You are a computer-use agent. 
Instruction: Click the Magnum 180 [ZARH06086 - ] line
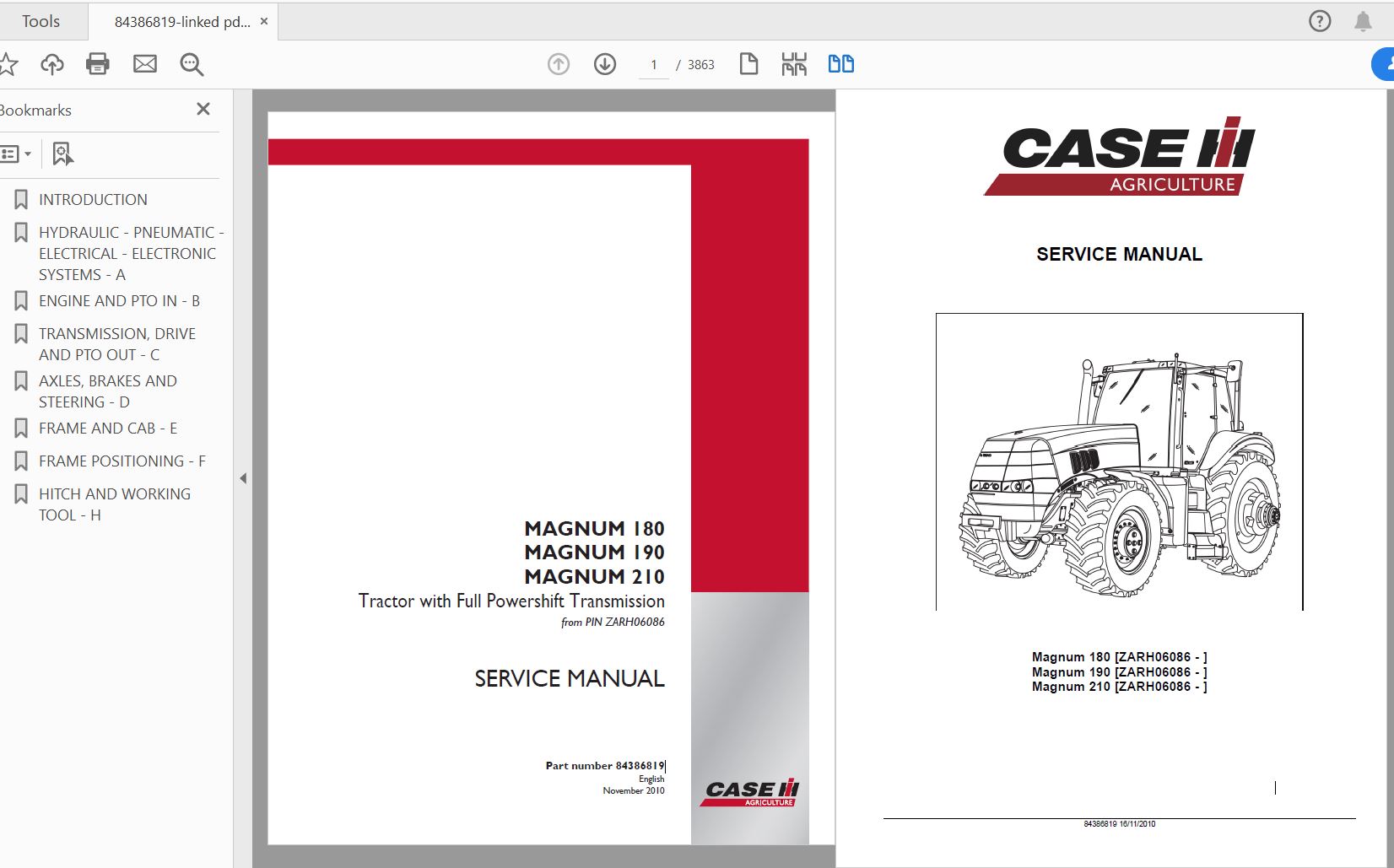click(x=1119, y=657)
